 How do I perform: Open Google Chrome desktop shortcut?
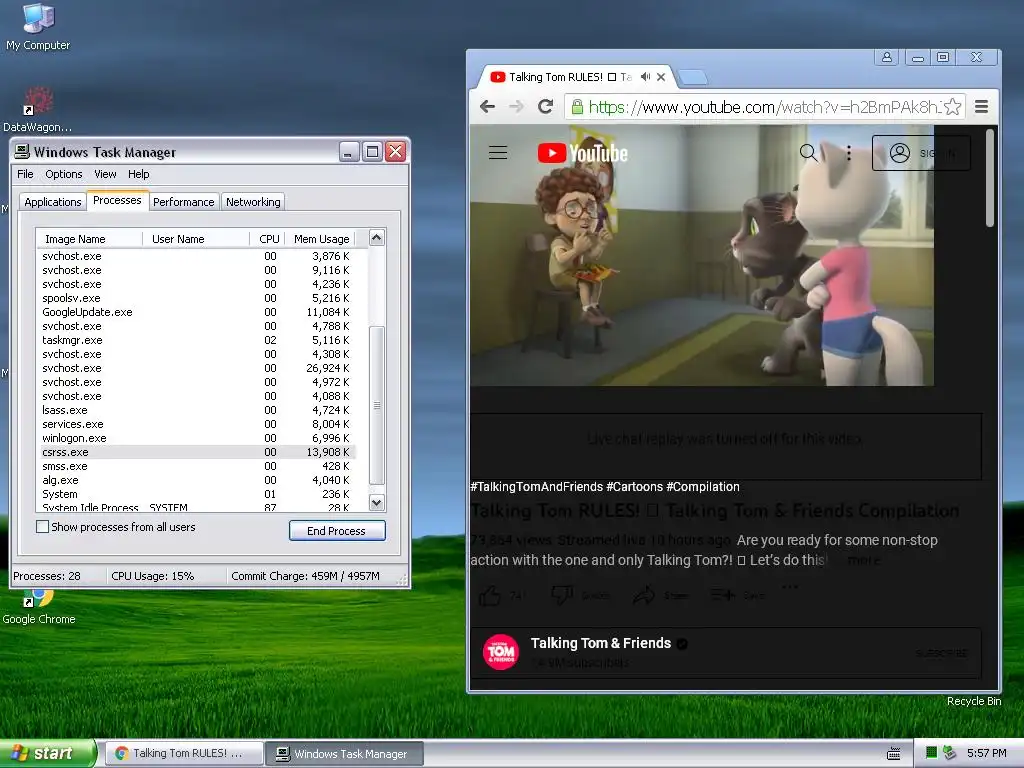point(39,607)
